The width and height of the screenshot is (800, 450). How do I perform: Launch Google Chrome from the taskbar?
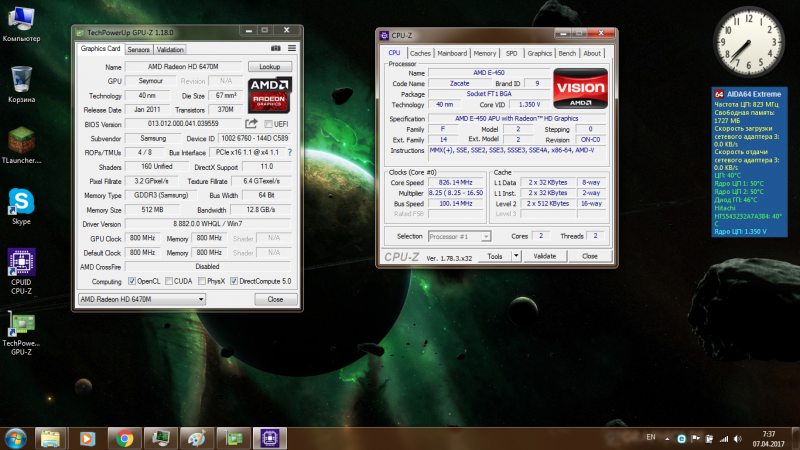click(x=124, y=438)
